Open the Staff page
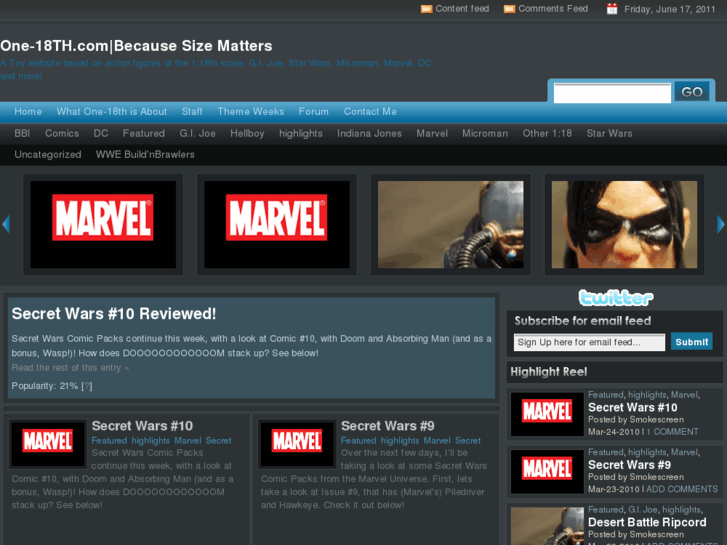The image size is (727, 545). point(192,112)
